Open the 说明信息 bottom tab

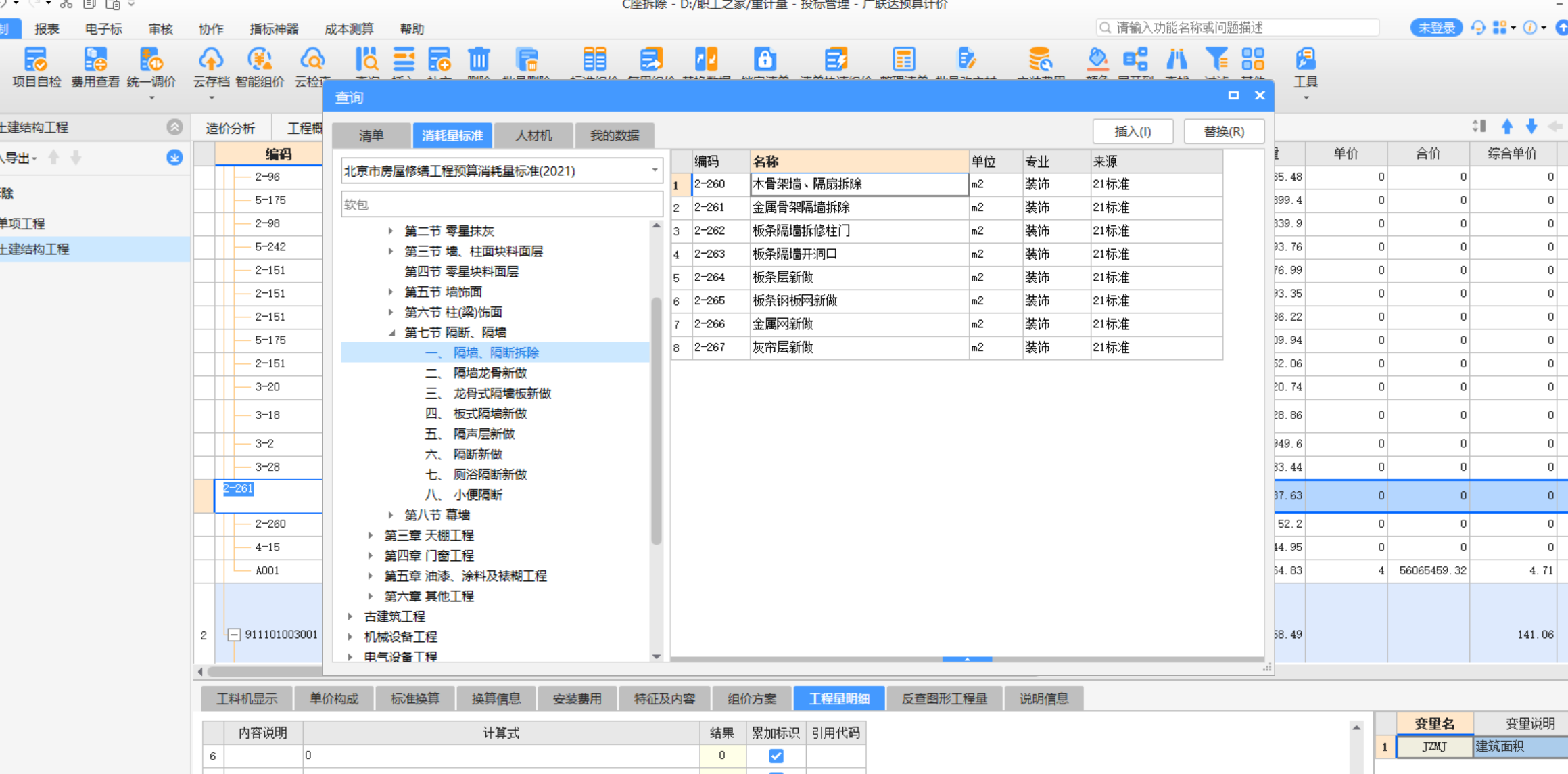click(x=1044, y=699)
